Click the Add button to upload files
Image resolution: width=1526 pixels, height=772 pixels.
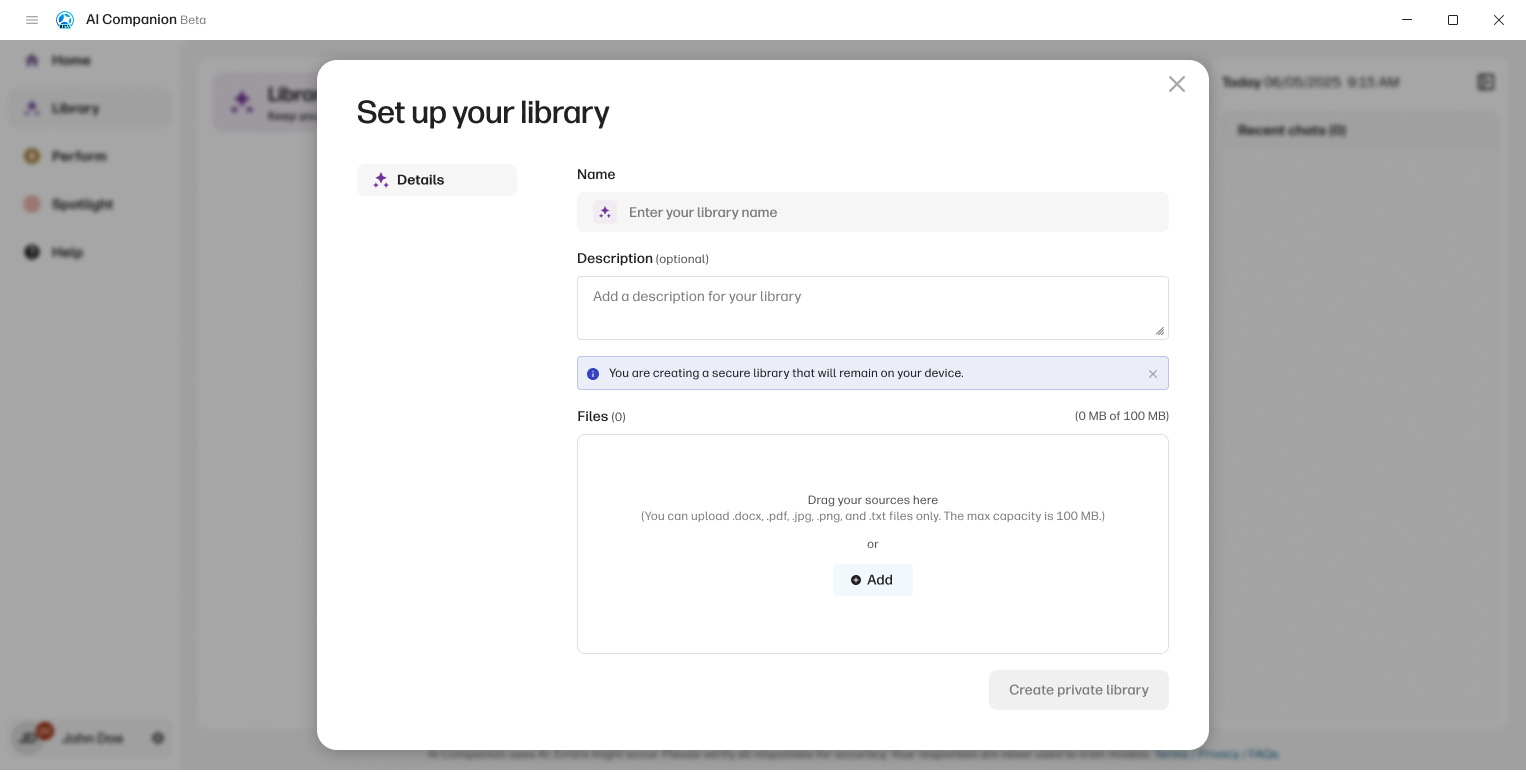tap(873, 580)
